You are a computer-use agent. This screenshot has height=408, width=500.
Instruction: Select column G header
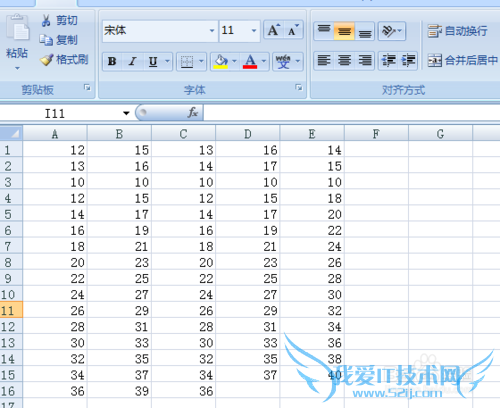tap(440, 134)
